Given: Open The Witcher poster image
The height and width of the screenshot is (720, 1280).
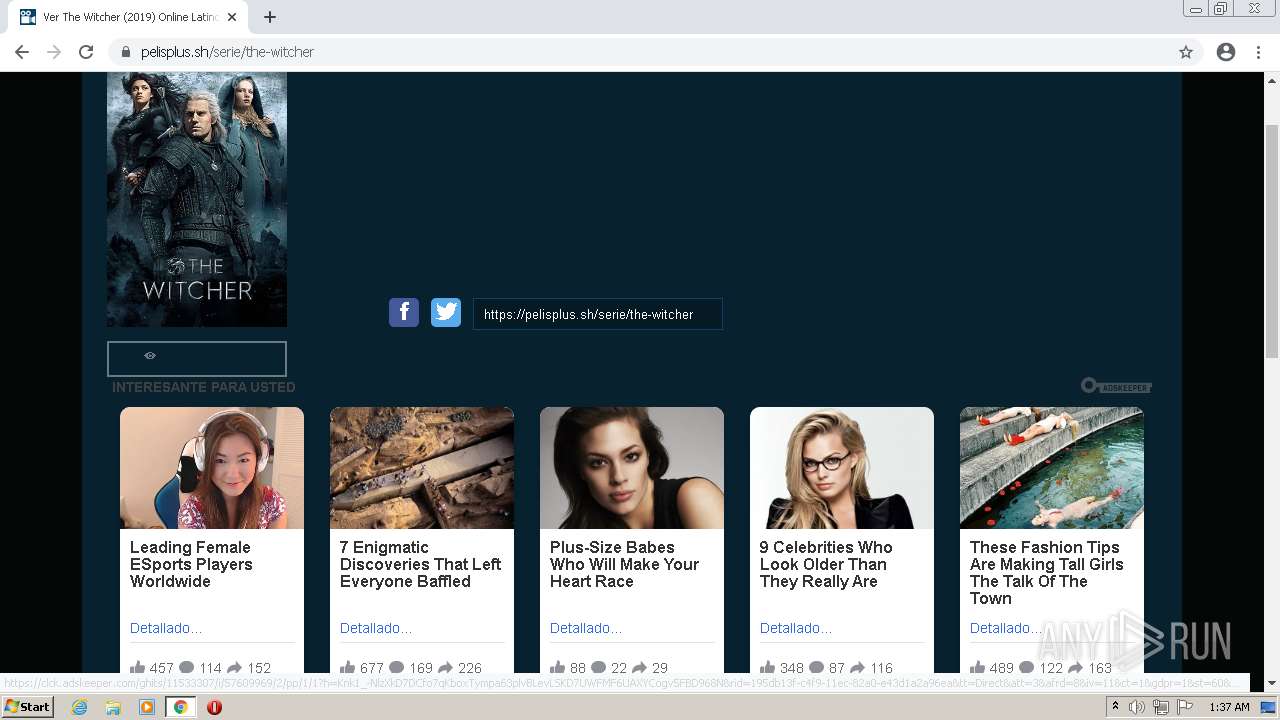Looking at the screenshot, I should (x=197, y=199).
